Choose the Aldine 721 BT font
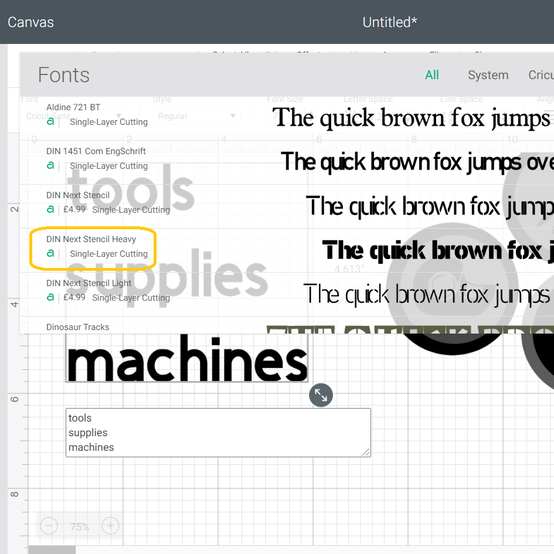This screenshot has width=554, height=554. coord(73,107)
